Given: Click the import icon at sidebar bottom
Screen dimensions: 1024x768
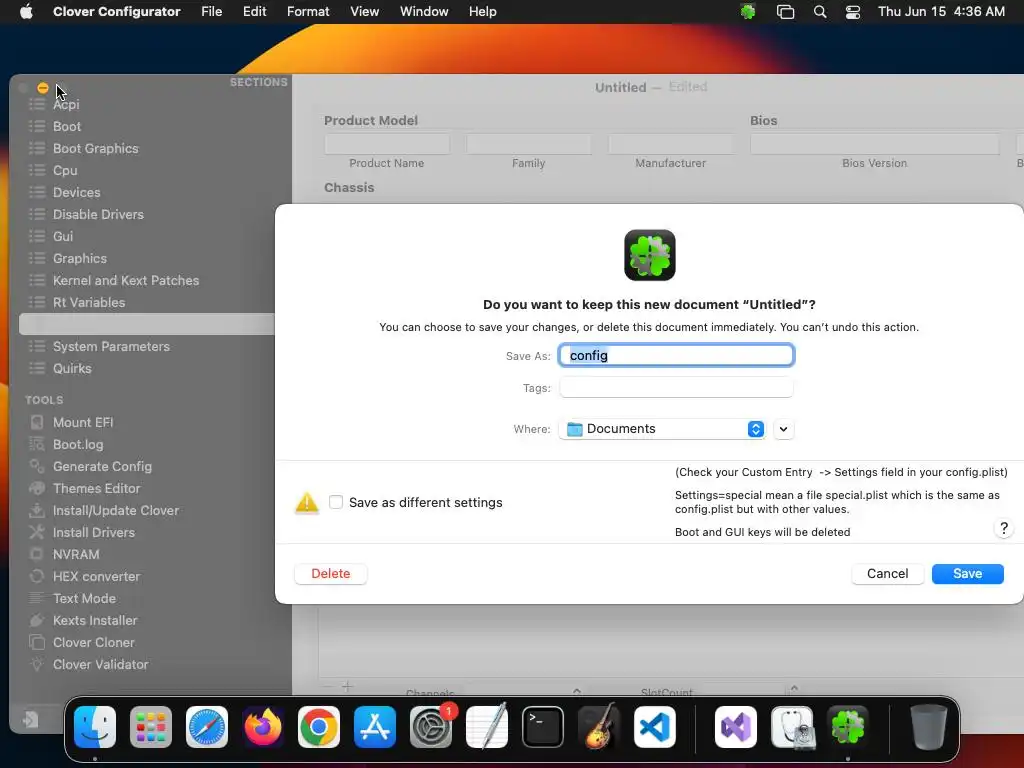Looking at the screenshot, I should 30,720.
